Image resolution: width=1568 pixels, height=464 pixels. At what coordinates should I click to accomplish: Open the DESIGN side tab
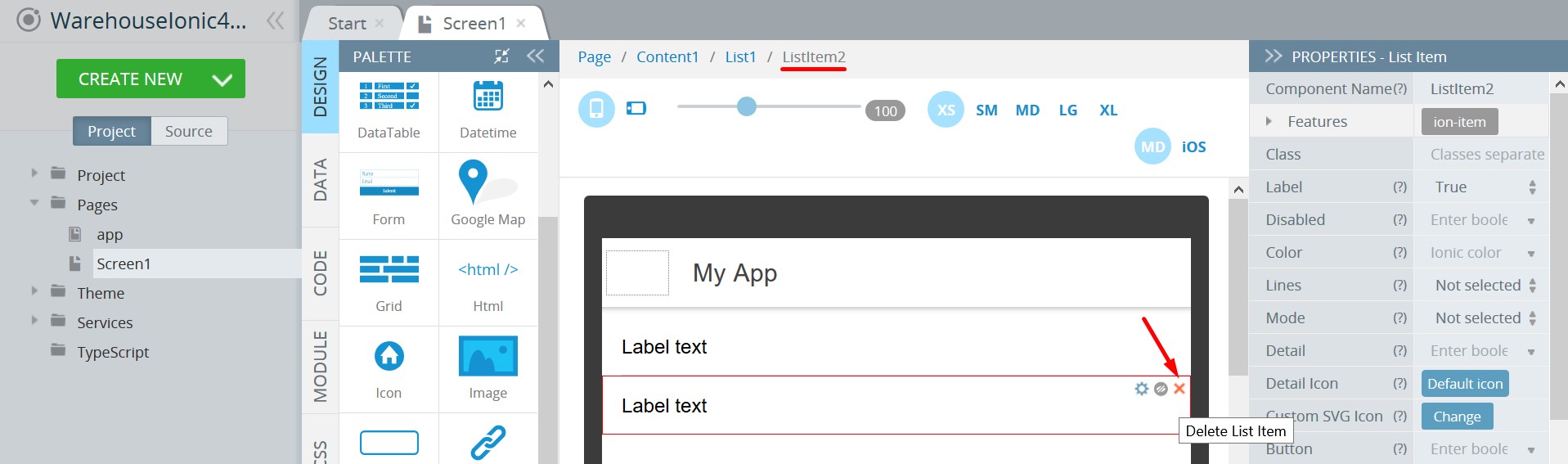click(320, 87)
